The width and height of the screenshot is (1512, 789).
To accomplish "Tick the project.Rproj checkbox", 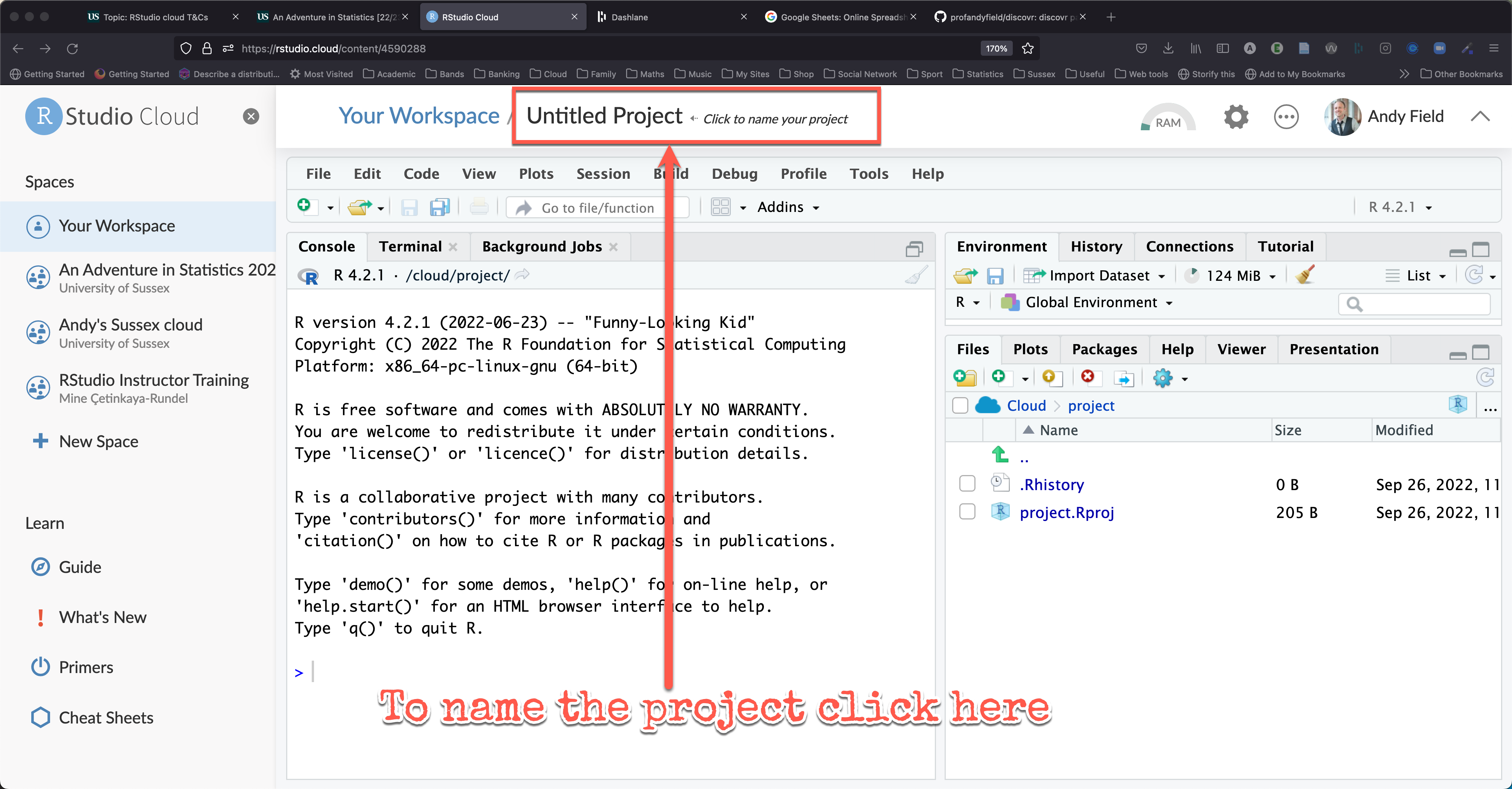I will (x=967, y=512).
